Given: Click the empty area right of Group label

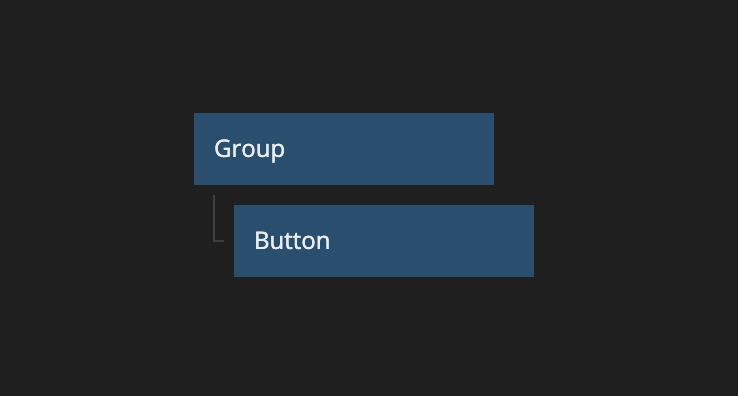Looking at the screenshot, I should (x=389, y=149).
